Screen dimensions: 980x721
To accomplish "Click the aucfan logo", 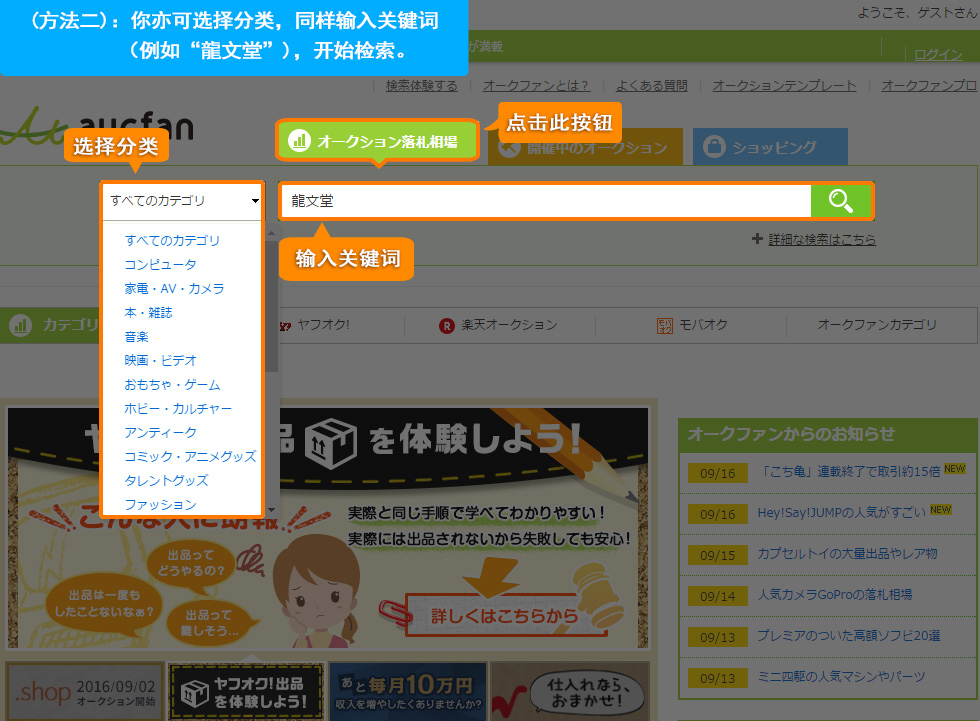I will pyautogui.click(x=97, y=126).
